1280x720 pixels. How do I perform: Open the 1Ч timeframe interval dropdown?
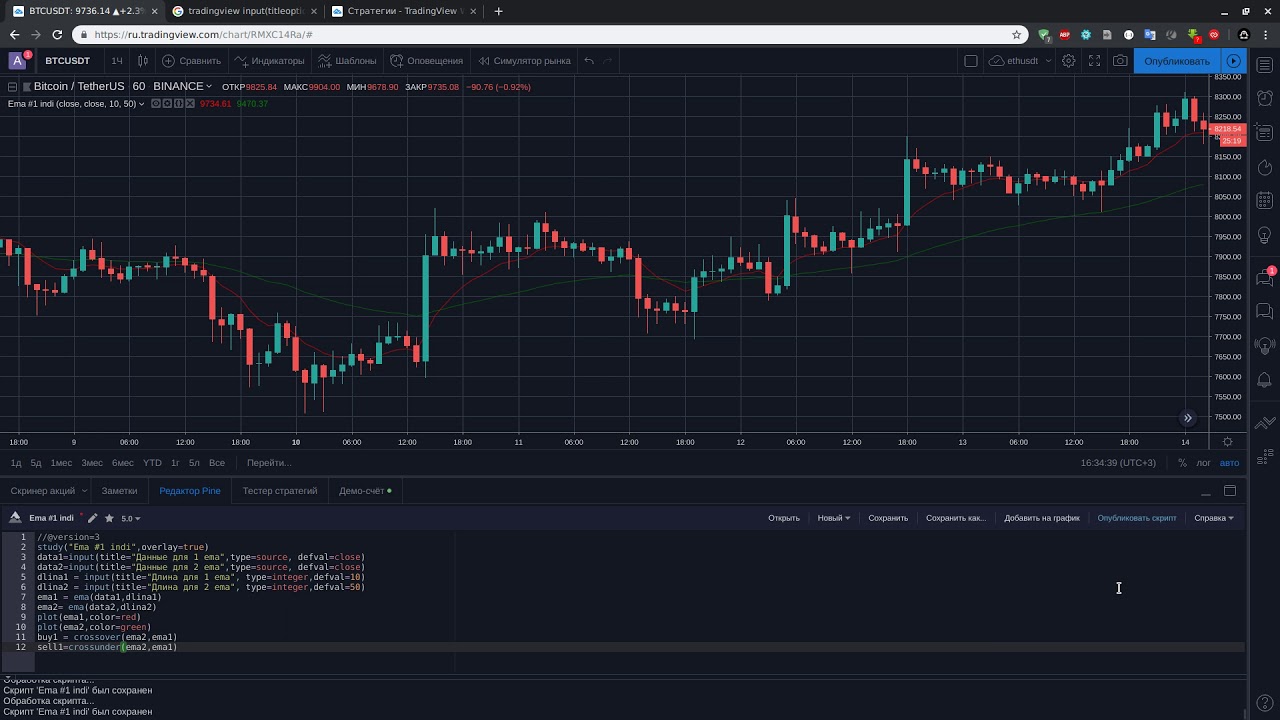click(x=117, y=61)
